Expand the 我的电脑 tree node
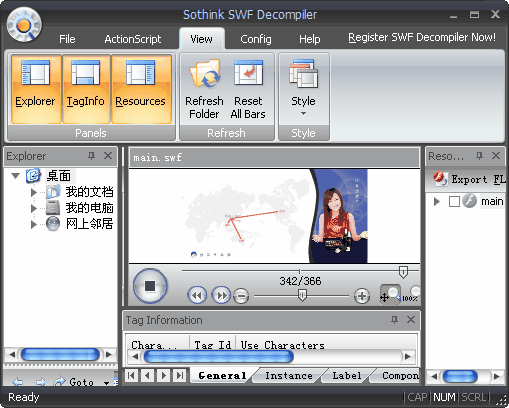509x408 pixels. coord(33,208)
